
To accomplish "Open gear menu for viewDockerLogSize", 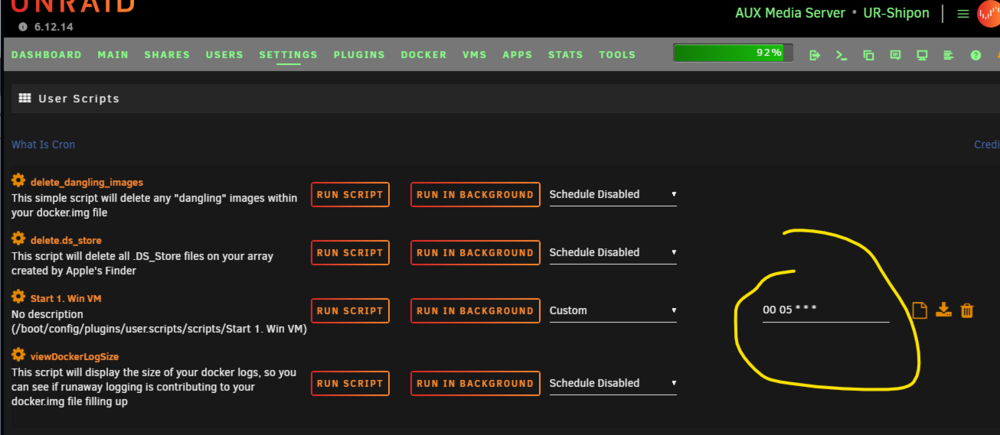I will point(18,355).
